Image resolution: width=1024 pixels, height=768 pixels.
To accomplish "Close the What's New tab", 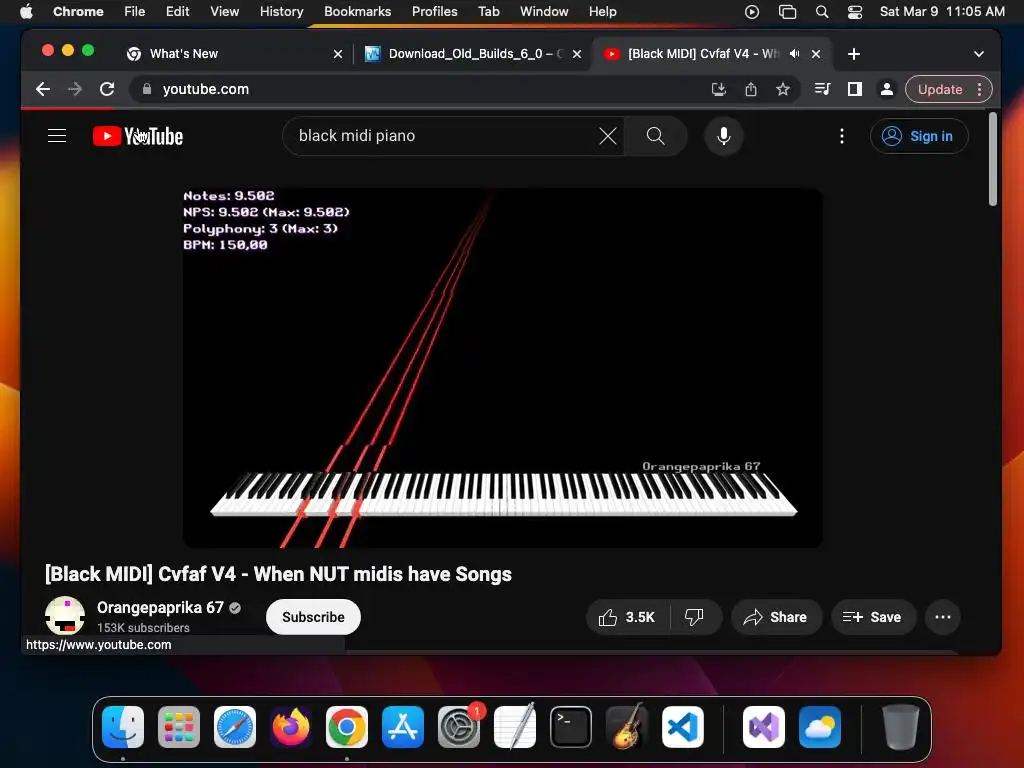I will (x=338, y=54).
